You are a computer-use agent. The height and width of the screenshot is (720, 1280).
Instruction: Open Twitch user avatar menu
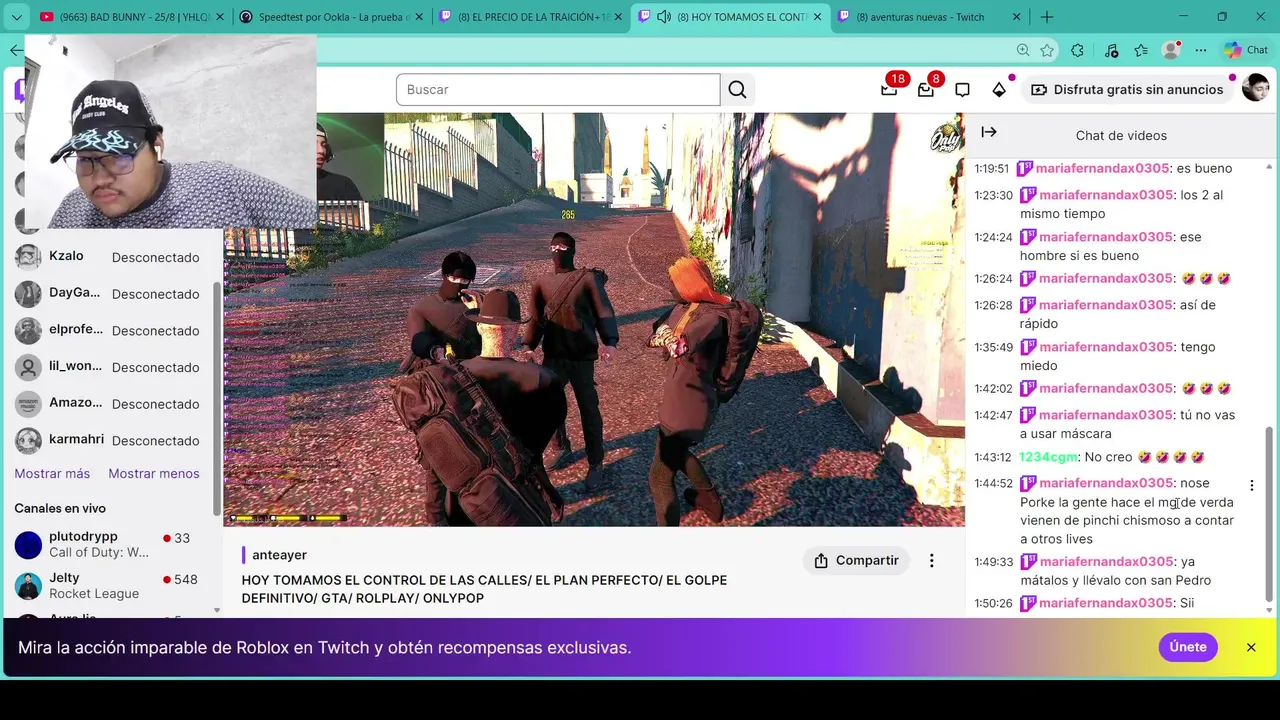1255,88
